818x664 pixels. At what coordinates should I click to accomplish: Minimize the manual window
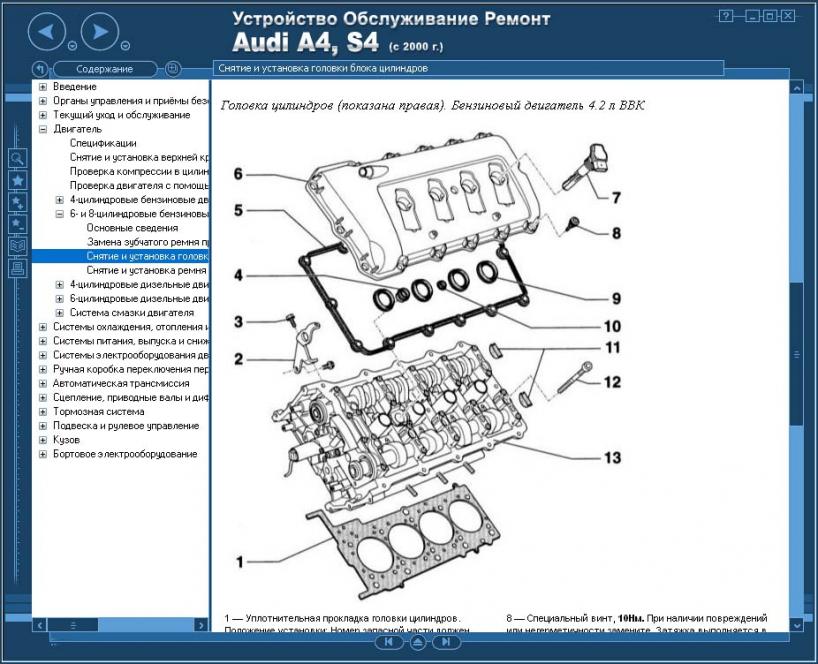(x=753, y=16)
